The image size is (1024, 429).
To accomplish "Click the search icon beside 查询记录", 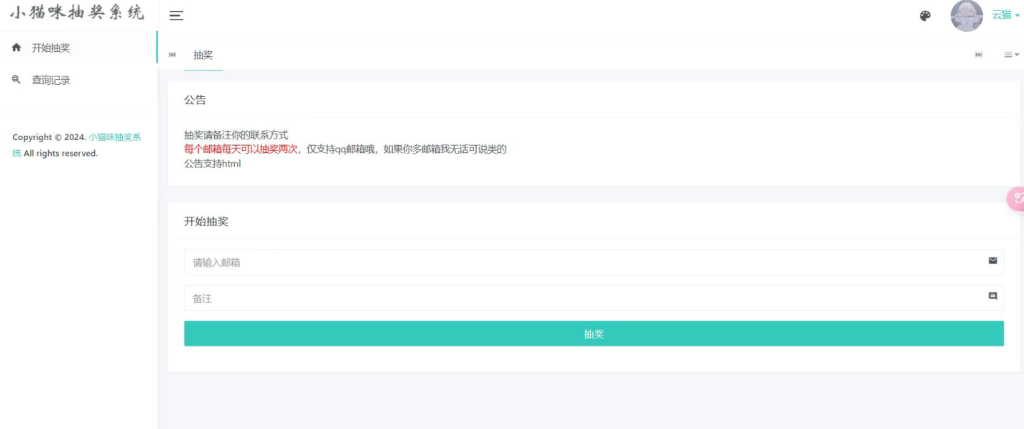I will (x=16, y=80).
